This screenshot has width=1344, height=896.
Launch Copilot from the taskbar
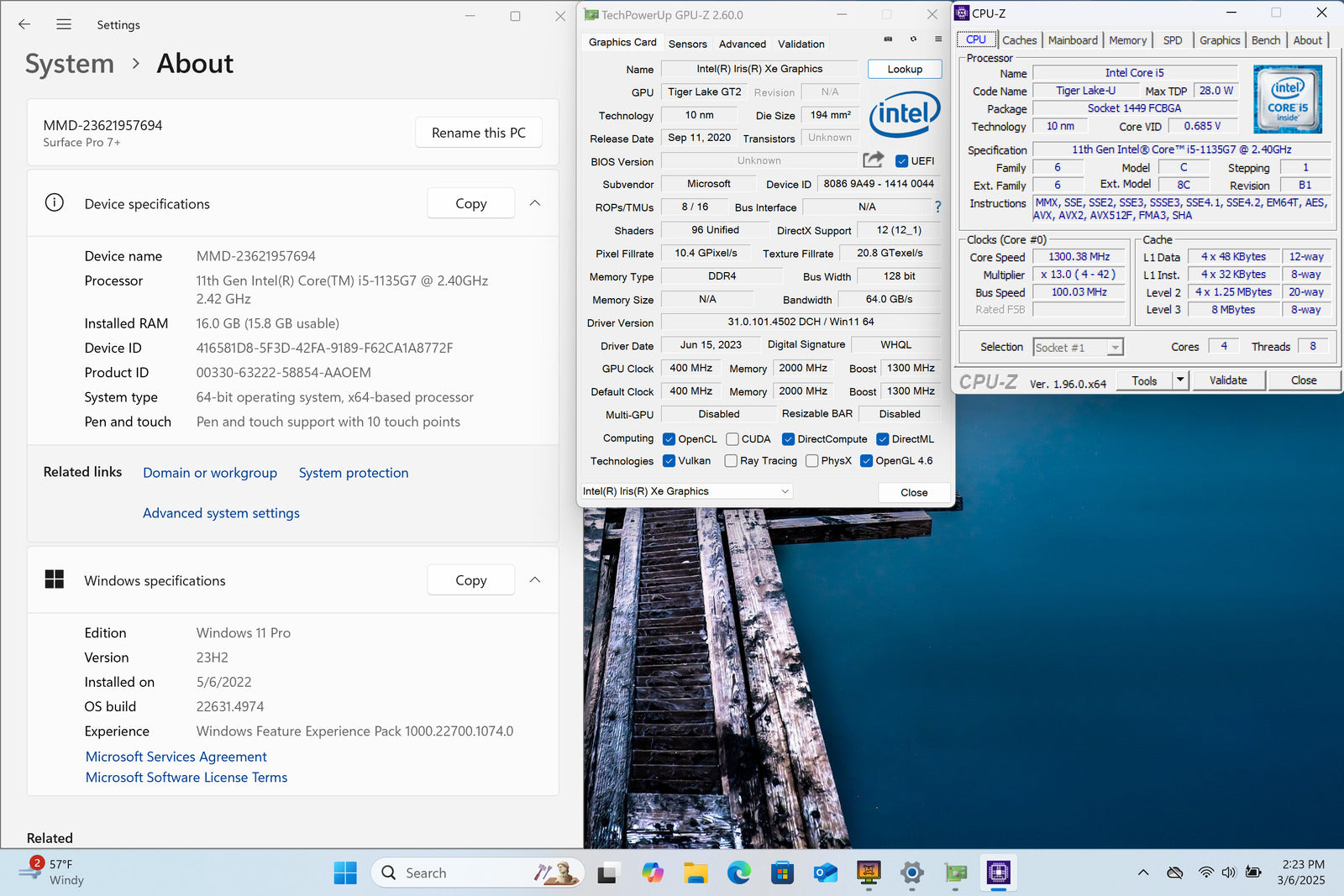pyautogui.click(x=652, y=873)
